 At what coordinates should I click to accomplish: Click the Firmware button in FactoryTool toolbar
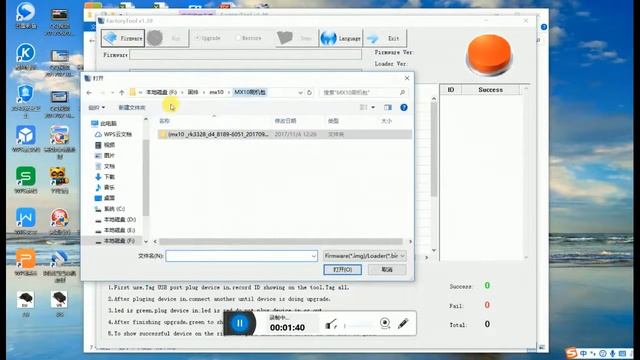(x=123, y=38)
